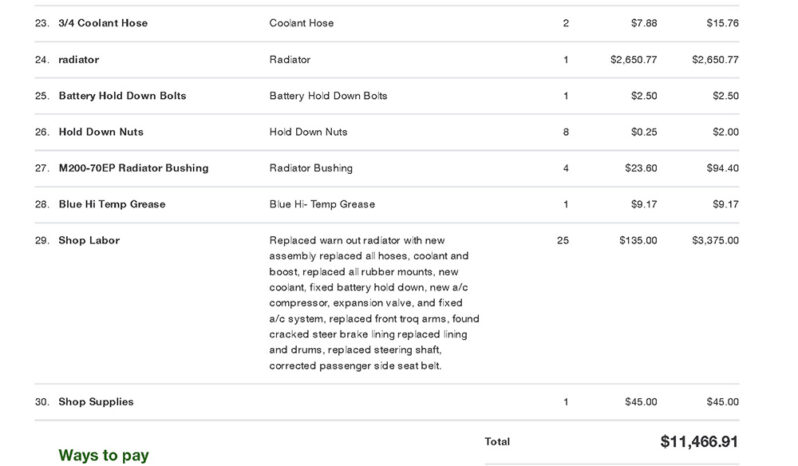Screen dimensions: 798x466
Task: Click the $135.00 labor rate
Action: click(638, 240)
